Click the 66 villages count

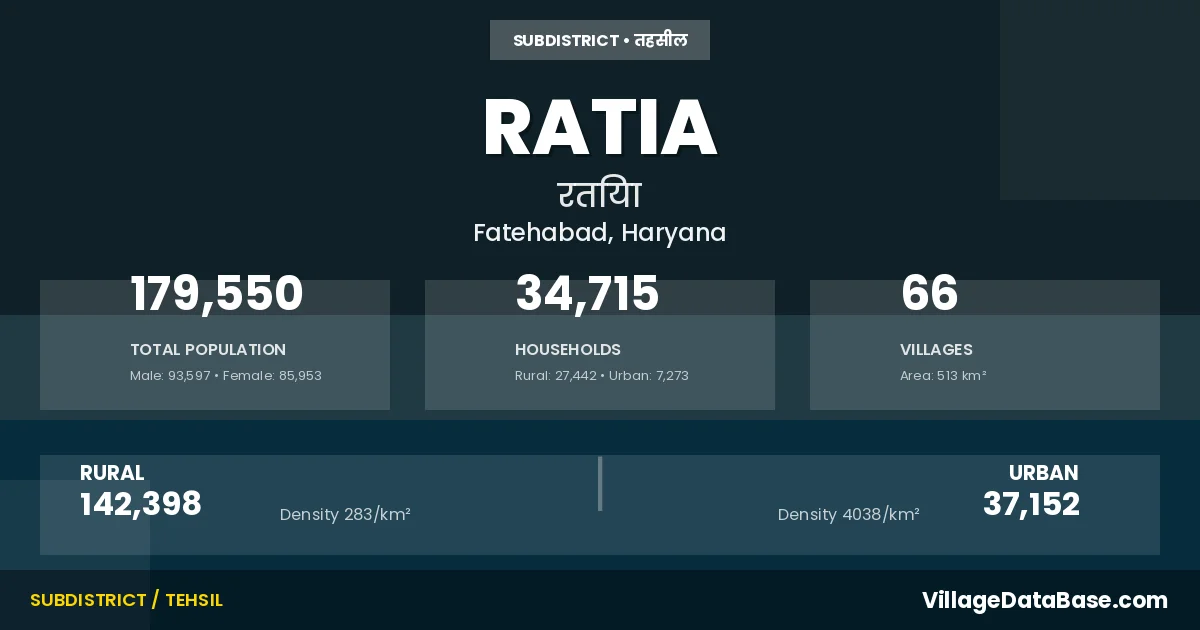tap(929, 294)
